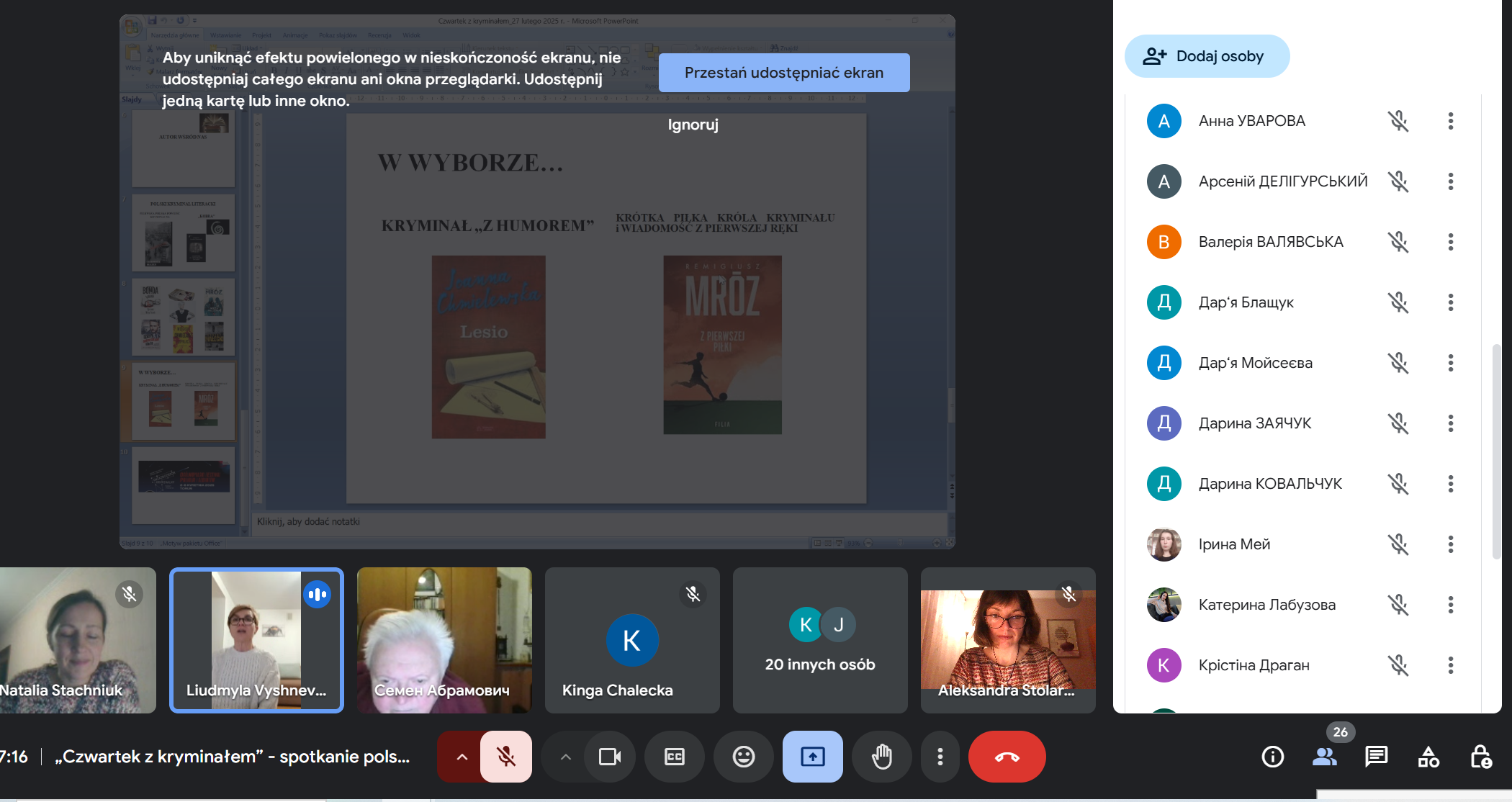This screenshot has width=1512, height=802.
Task: Click Дар'я Мойсеєва avatar
Action: pyautogui.click(x=1164, y=363)
